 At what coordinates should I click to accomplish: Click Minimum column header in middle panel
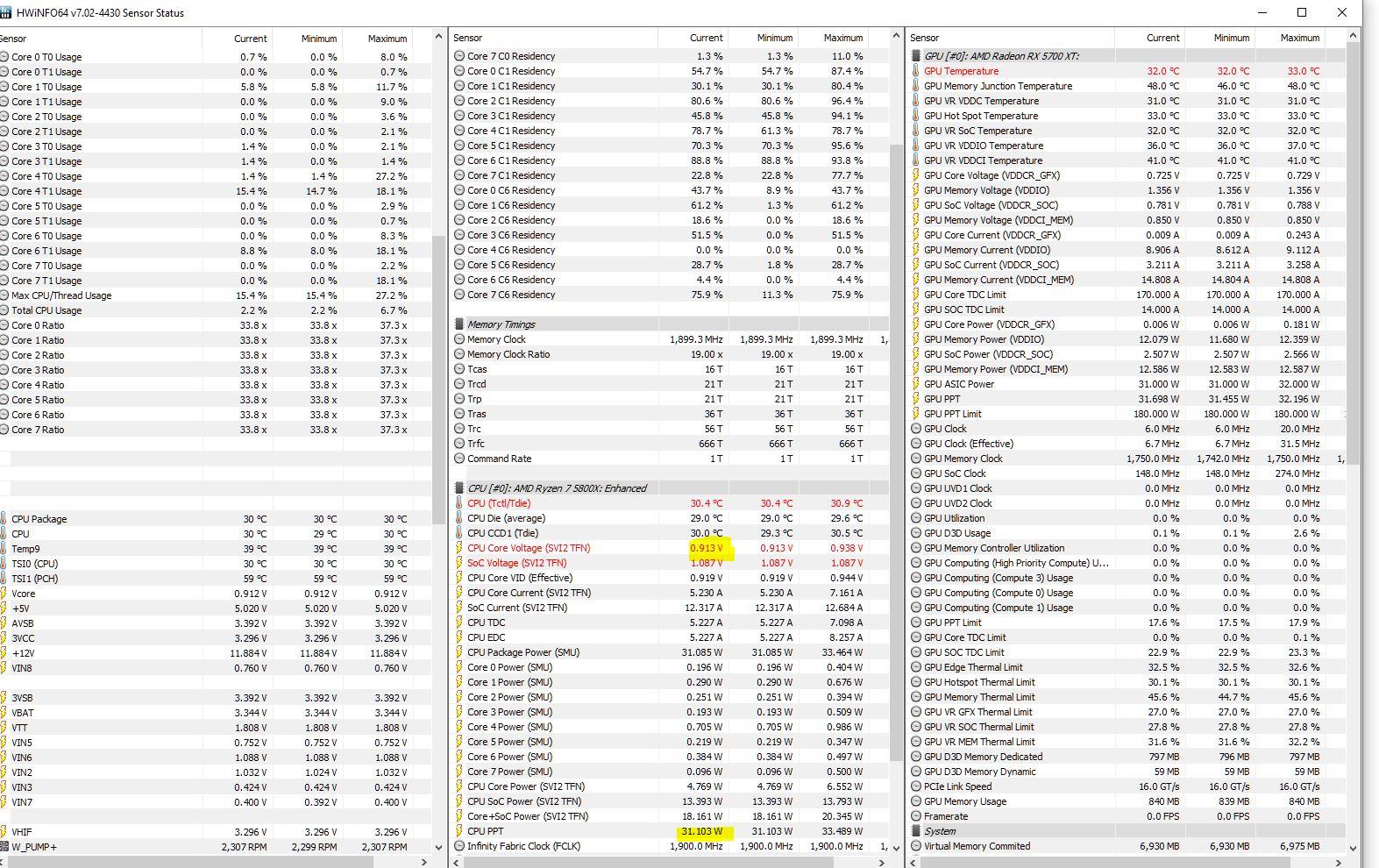coord(764,38)
